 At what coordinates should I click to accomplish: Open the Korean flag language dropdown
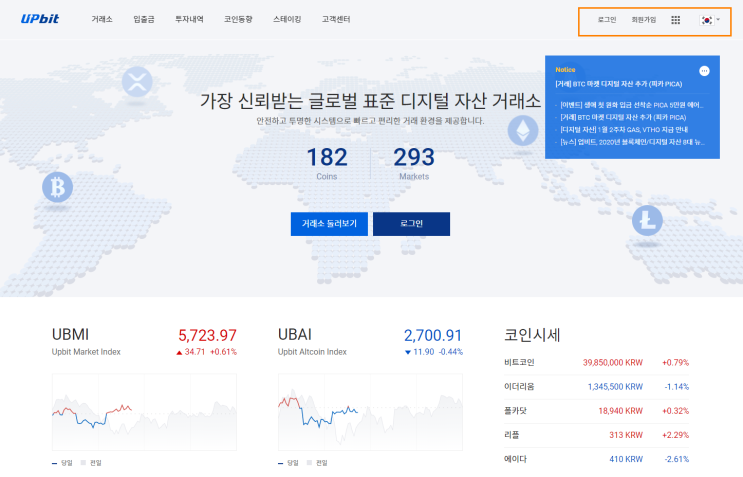(709, 20)
